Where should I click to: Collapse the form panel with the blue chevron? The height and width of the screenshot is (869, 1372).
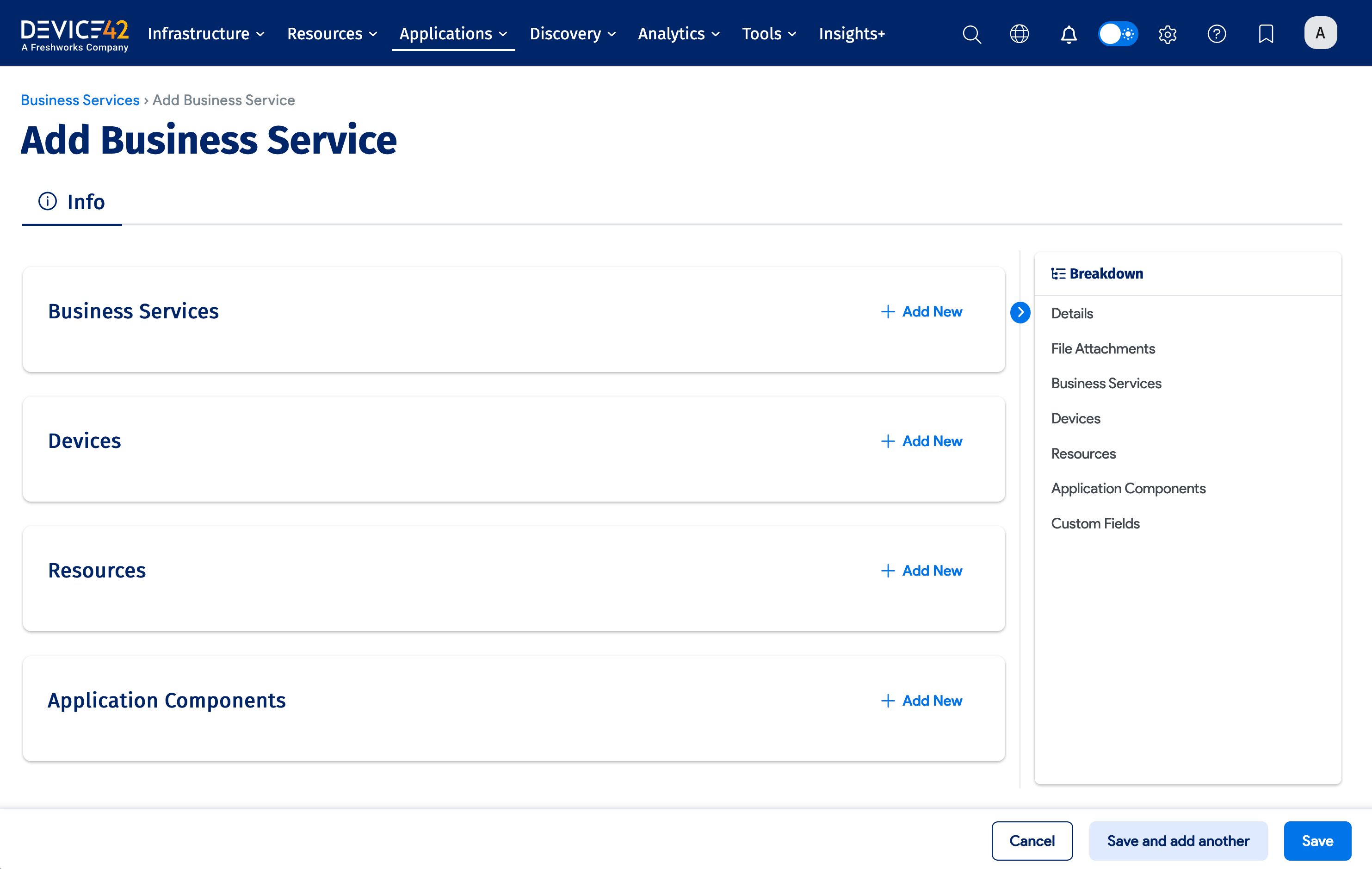[1020, 312]
